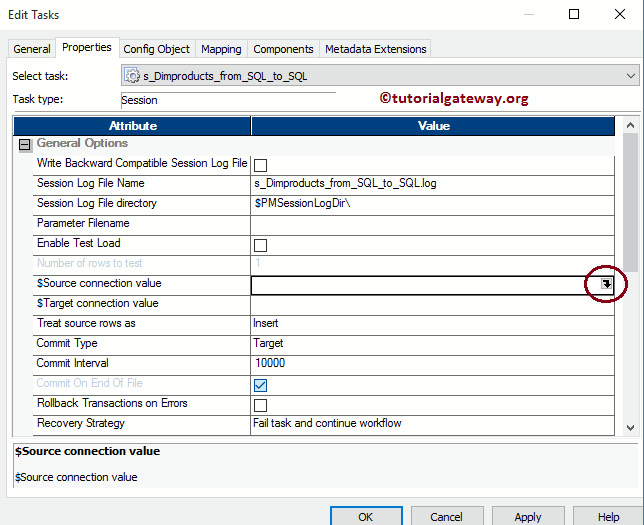Select Recovery Strategy Fail task value
This screenshot has width=644, height=525.
coord(432,424)
